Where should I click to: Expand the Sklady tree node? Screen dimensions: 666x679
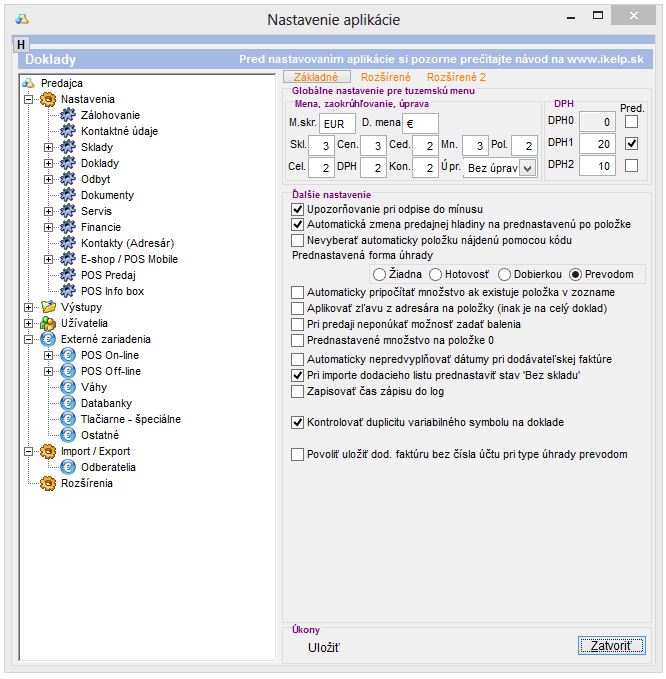pos(48,148)
